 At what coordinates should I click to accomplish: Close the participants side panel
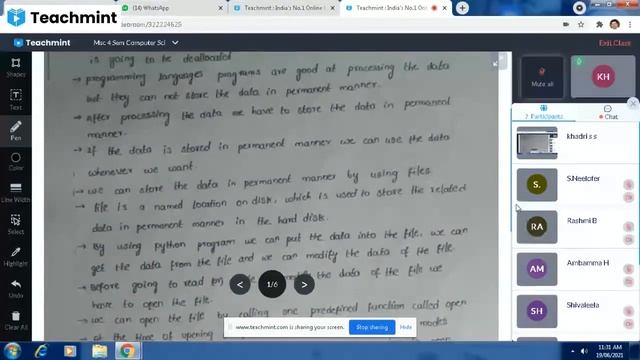coord(633,103)
